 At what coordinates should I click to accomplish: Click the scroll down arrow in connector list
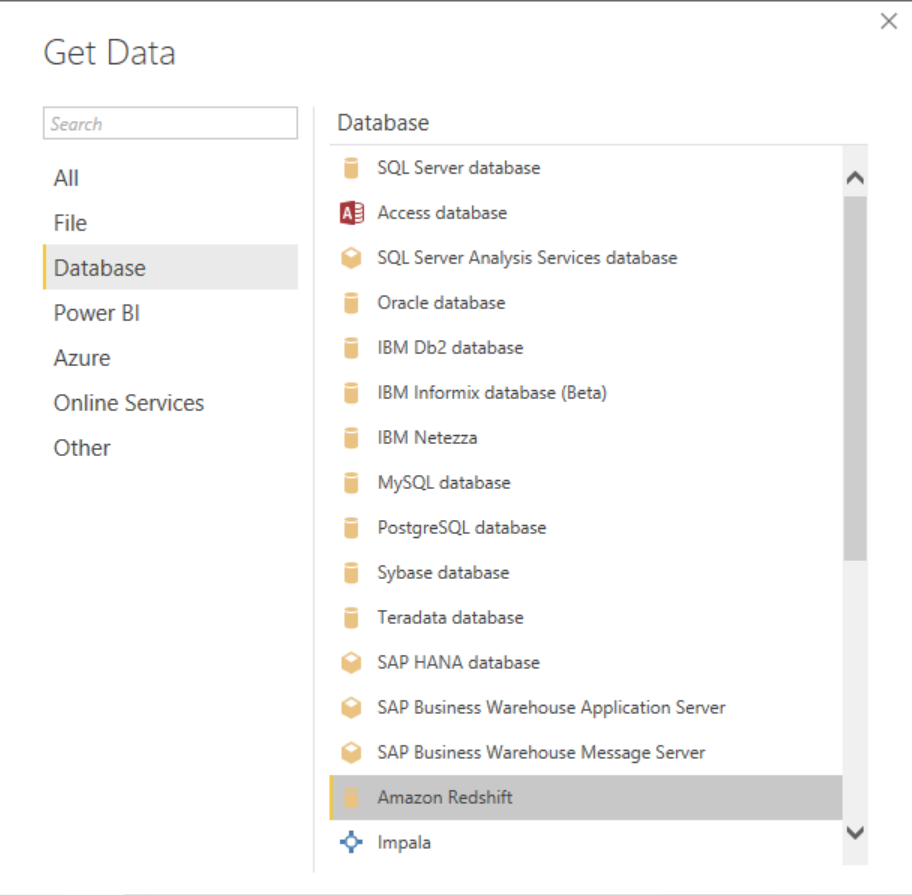[855, 833]
